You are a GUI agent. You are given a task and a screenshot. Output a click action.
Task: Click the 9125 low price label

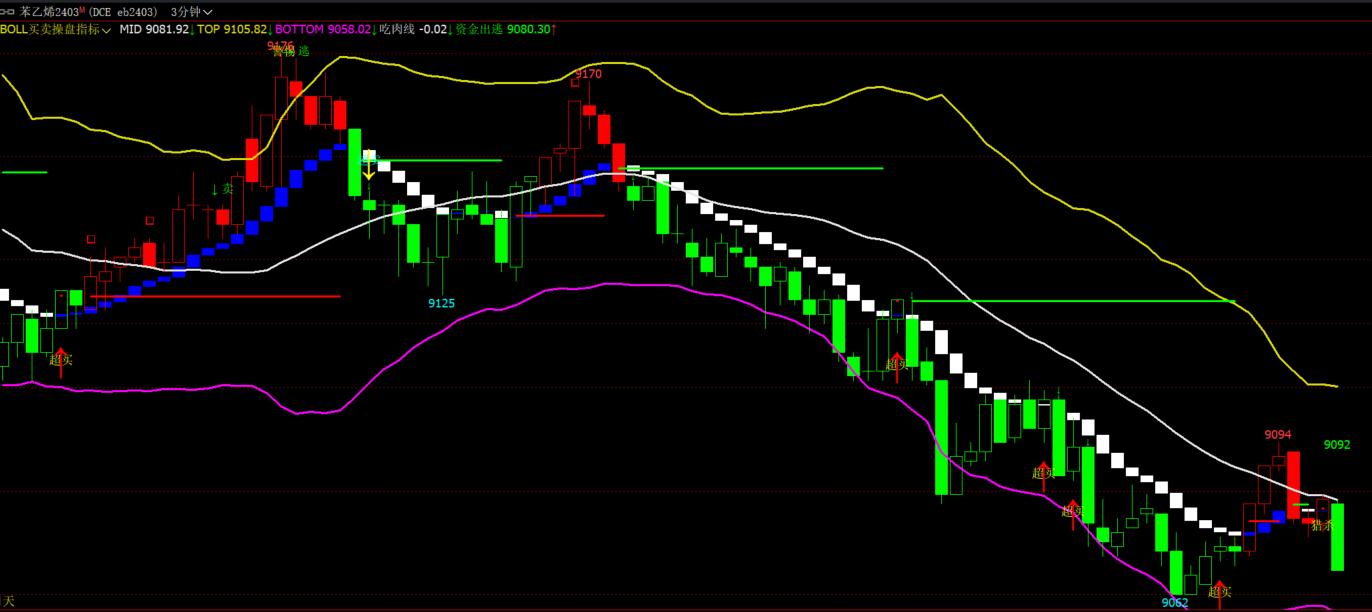click(442, 303)
